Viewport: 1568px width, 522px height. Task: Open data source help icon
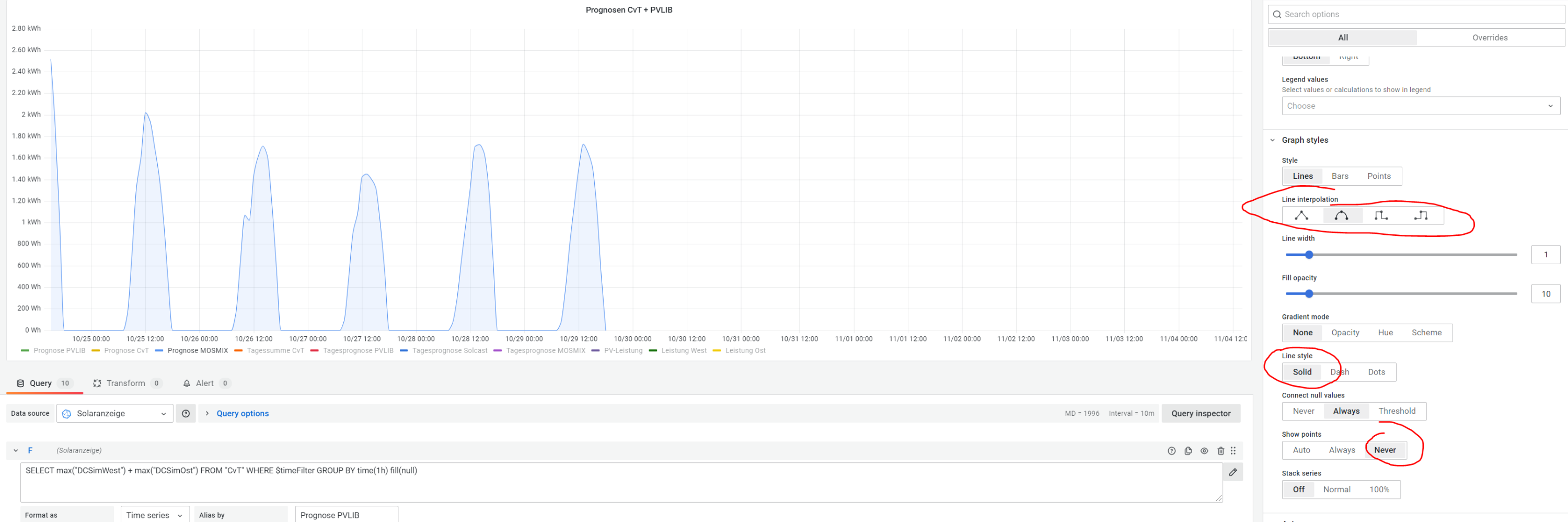[x=186, y=414]
